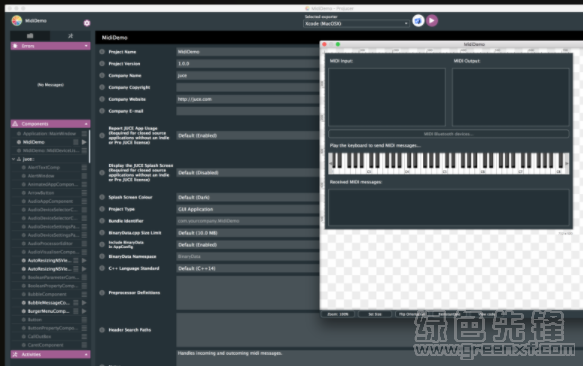Collapse the juce:: tree node
The width and height of the screenshot is (583, 366).
[x=13, y=159]
